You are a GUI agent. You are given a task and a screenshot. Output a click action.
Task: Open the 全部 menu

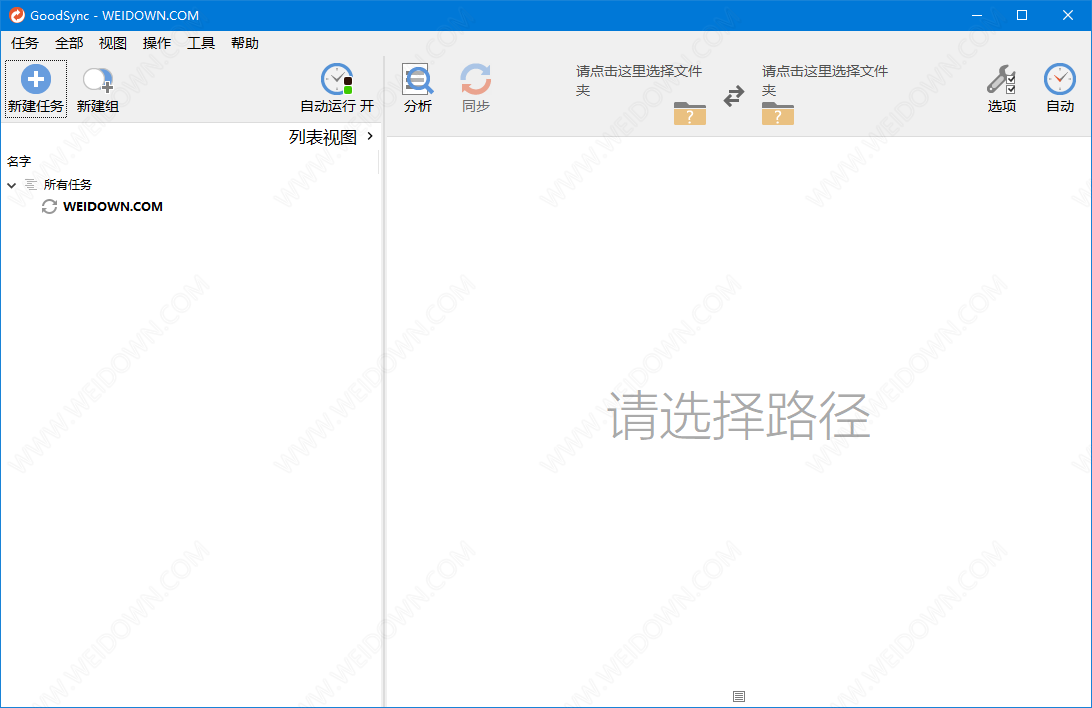click(69, 43)
